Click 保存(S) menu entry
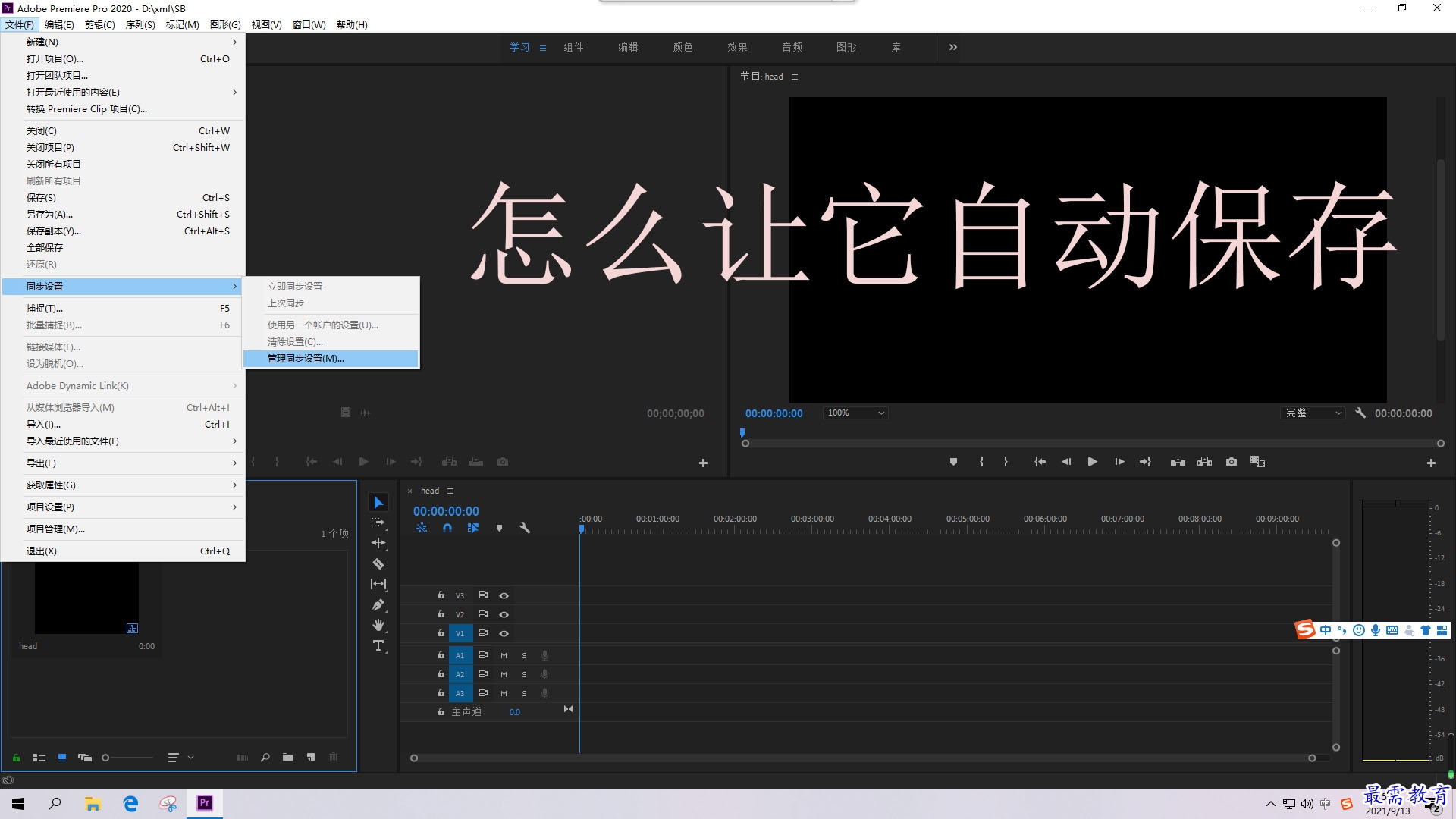This screenshot has height=819, width=1456. pos(123,197)
